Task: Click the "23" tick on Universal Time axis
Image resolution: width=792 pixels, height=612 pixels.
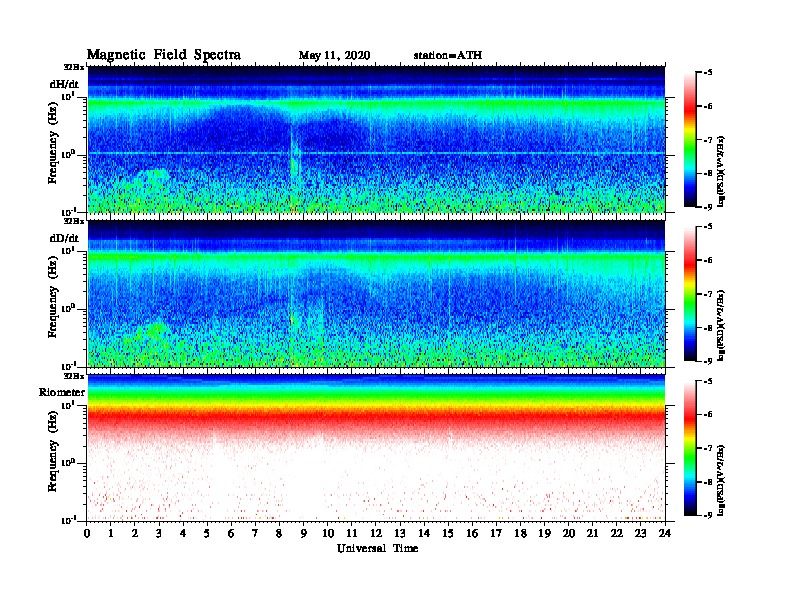Action: (x=641, y=533)
